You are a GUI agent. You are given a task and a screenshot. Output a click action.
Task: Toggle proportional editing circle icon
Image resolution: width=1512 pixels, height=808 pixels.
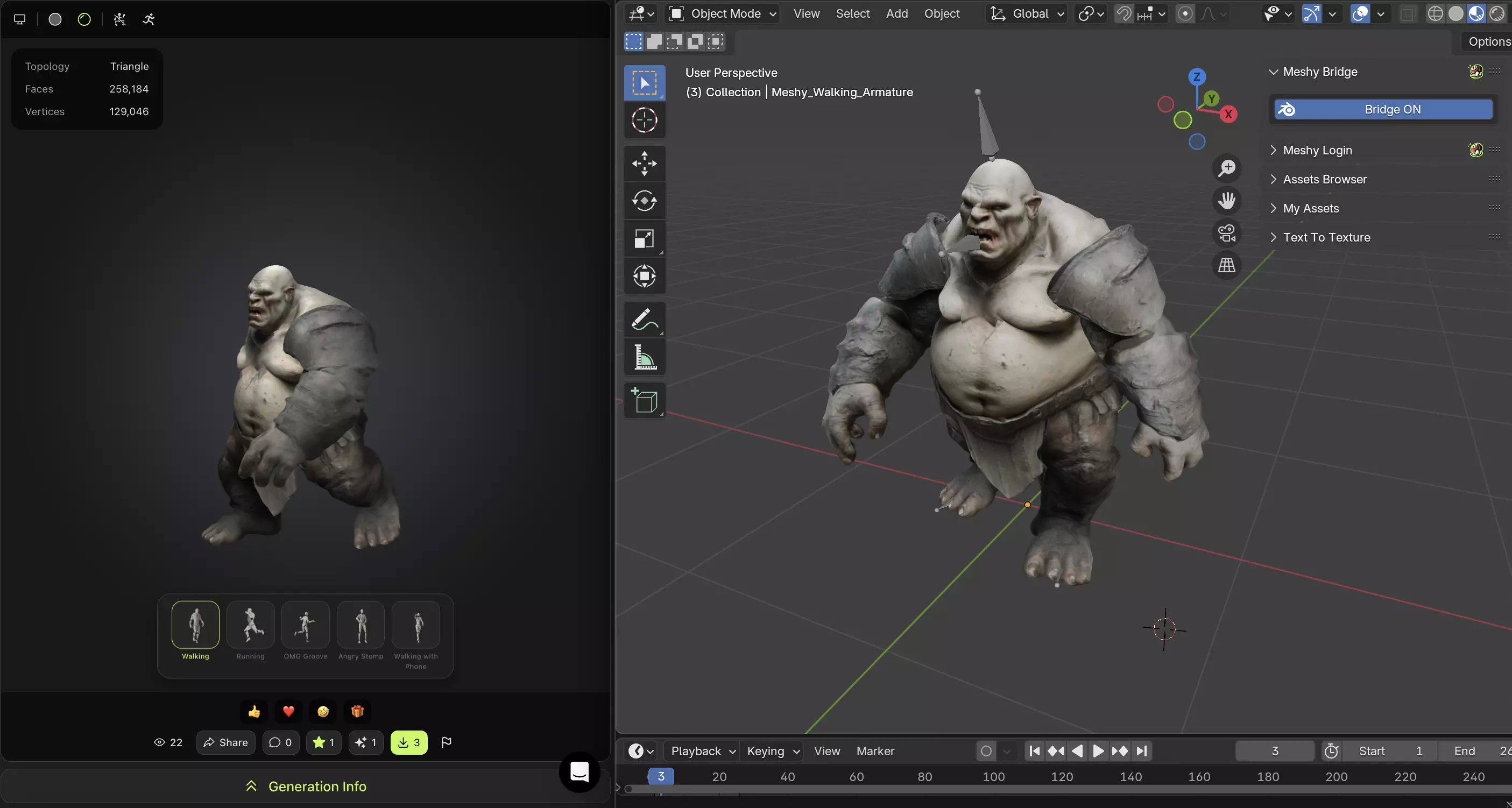coord(1185,13)
